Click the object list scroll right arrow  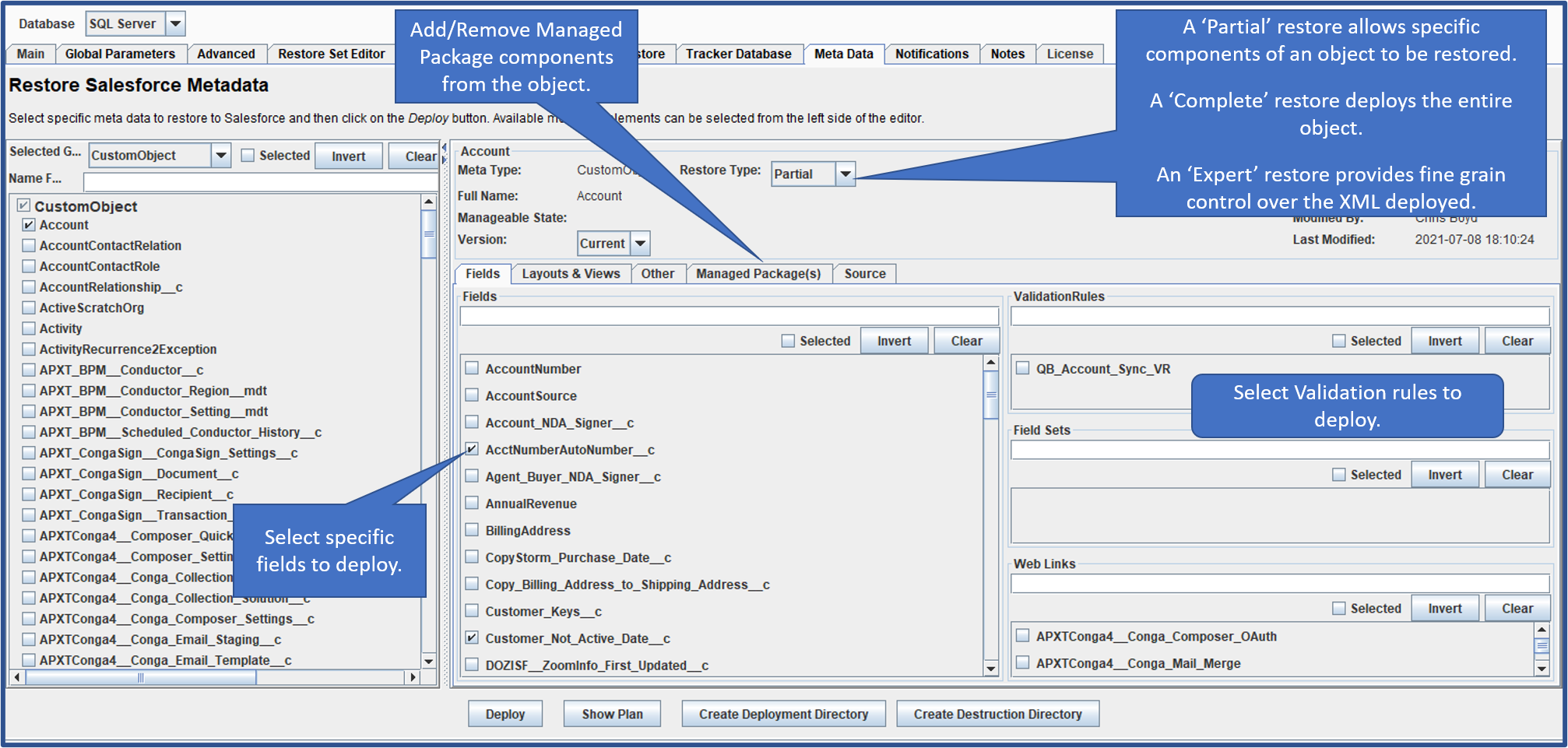[x=413, y=677]
